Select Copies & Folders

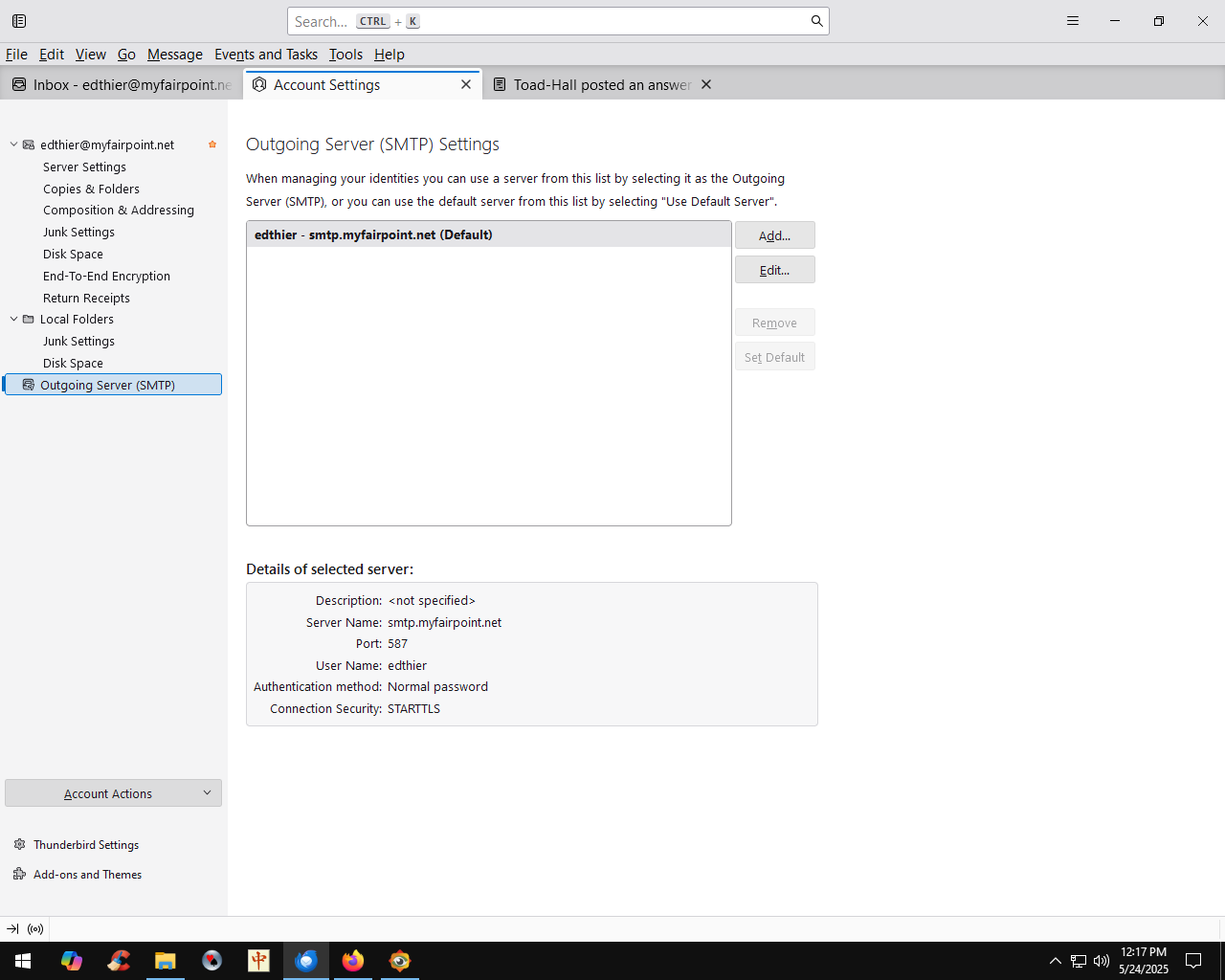click(x=91, y=189)
